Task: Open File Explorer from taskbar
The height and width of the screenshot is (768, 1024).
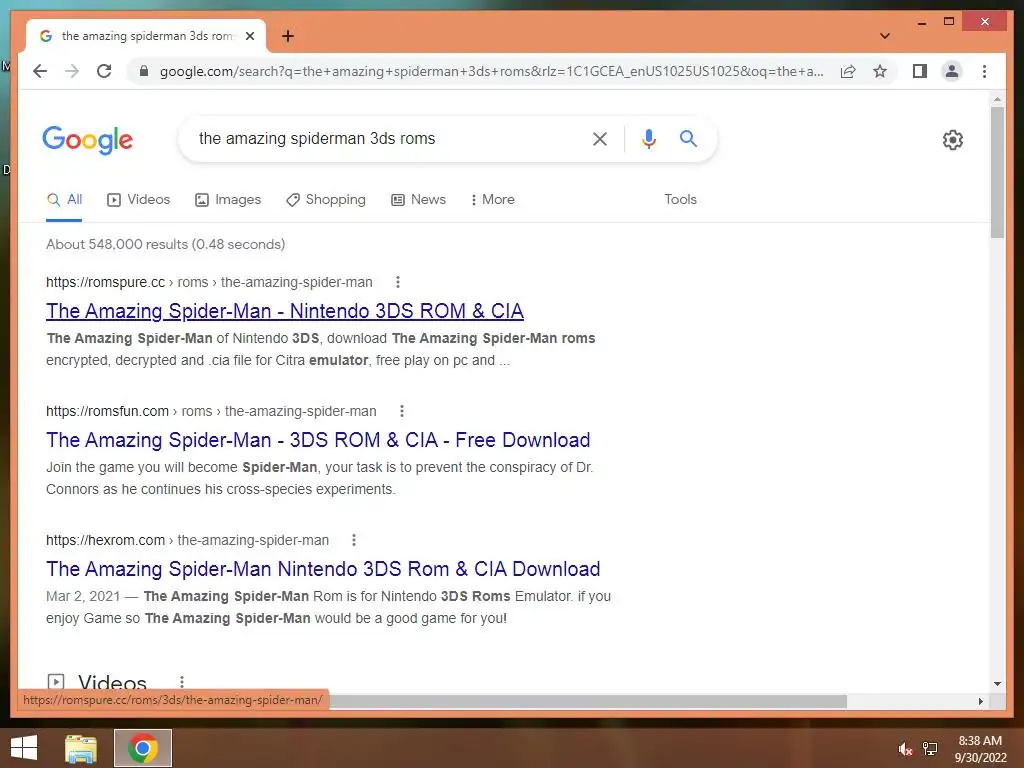Action: [81, 748]
